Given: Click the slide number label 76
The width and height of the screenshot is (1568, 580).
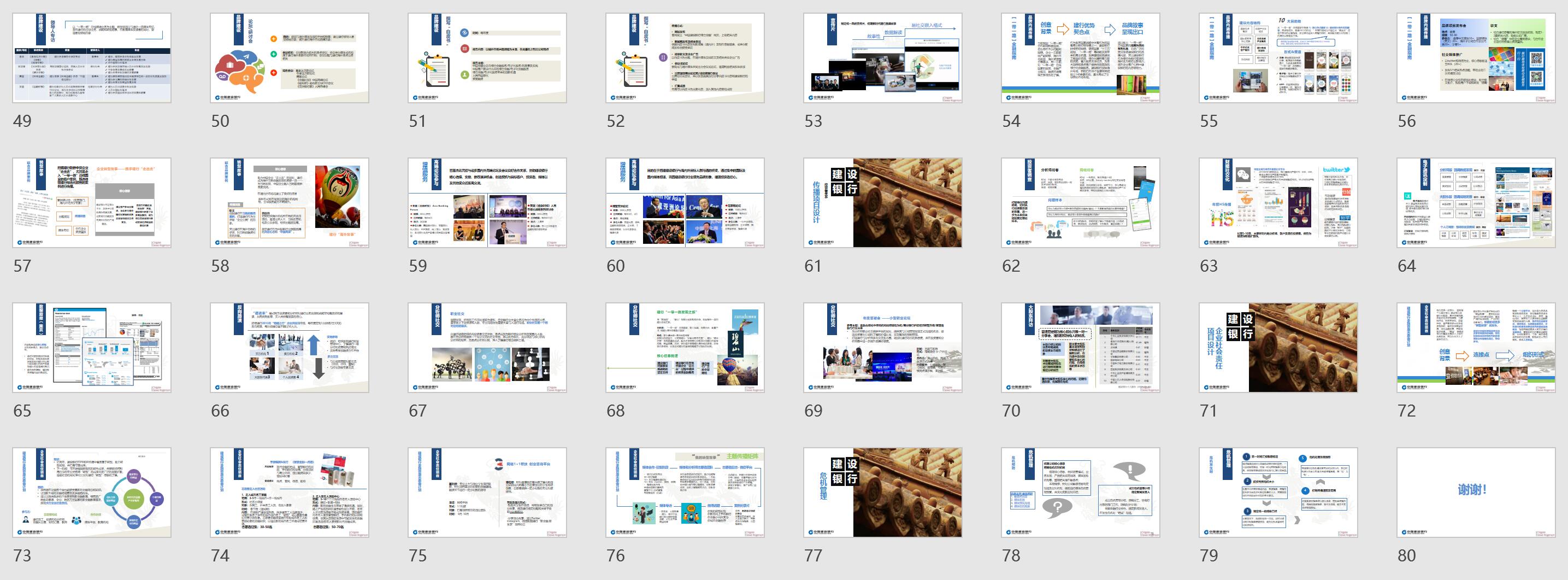Looking at the screenshot, I should point(615,556).
